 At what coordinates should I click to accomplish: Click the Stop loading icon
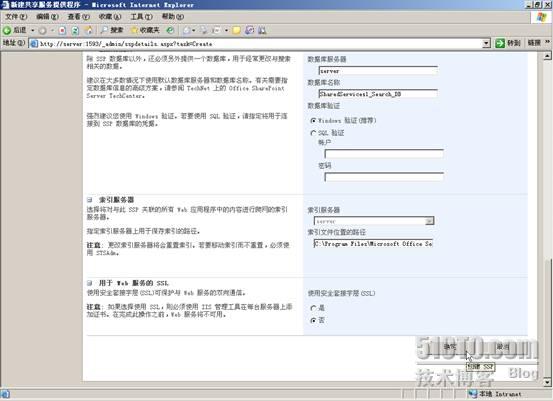point(62,31)
